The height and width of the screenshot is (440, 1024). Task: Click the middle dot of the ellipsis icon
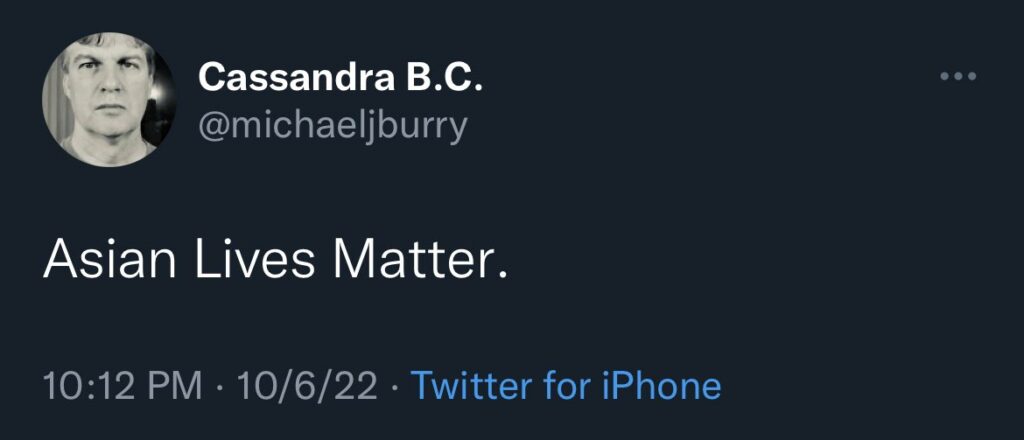pyautogui.click(x=957, y=77)
